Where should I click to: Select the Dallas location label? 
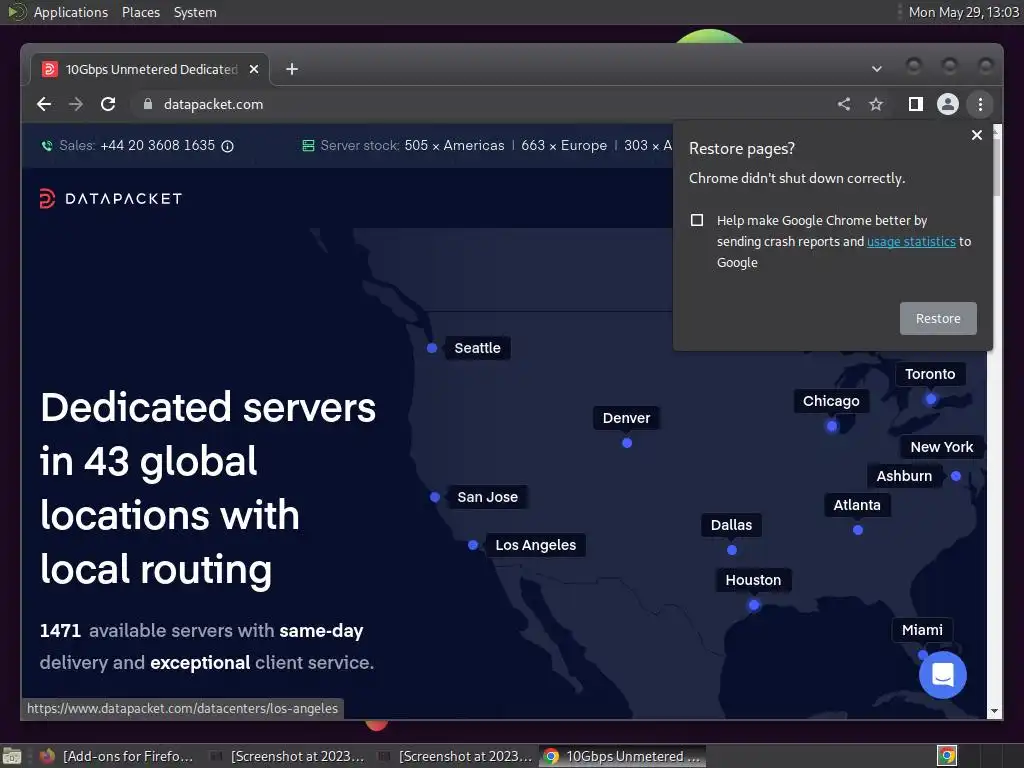(x=731, y=525)
